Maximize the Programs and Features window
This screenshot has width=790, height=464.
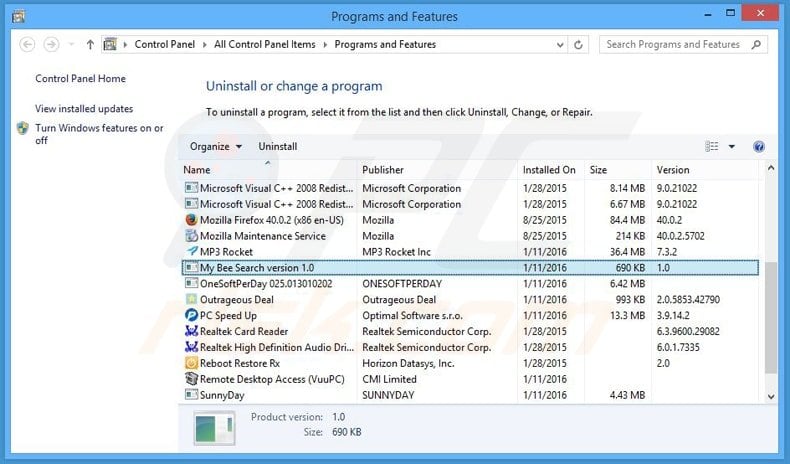tap(731, 14)
